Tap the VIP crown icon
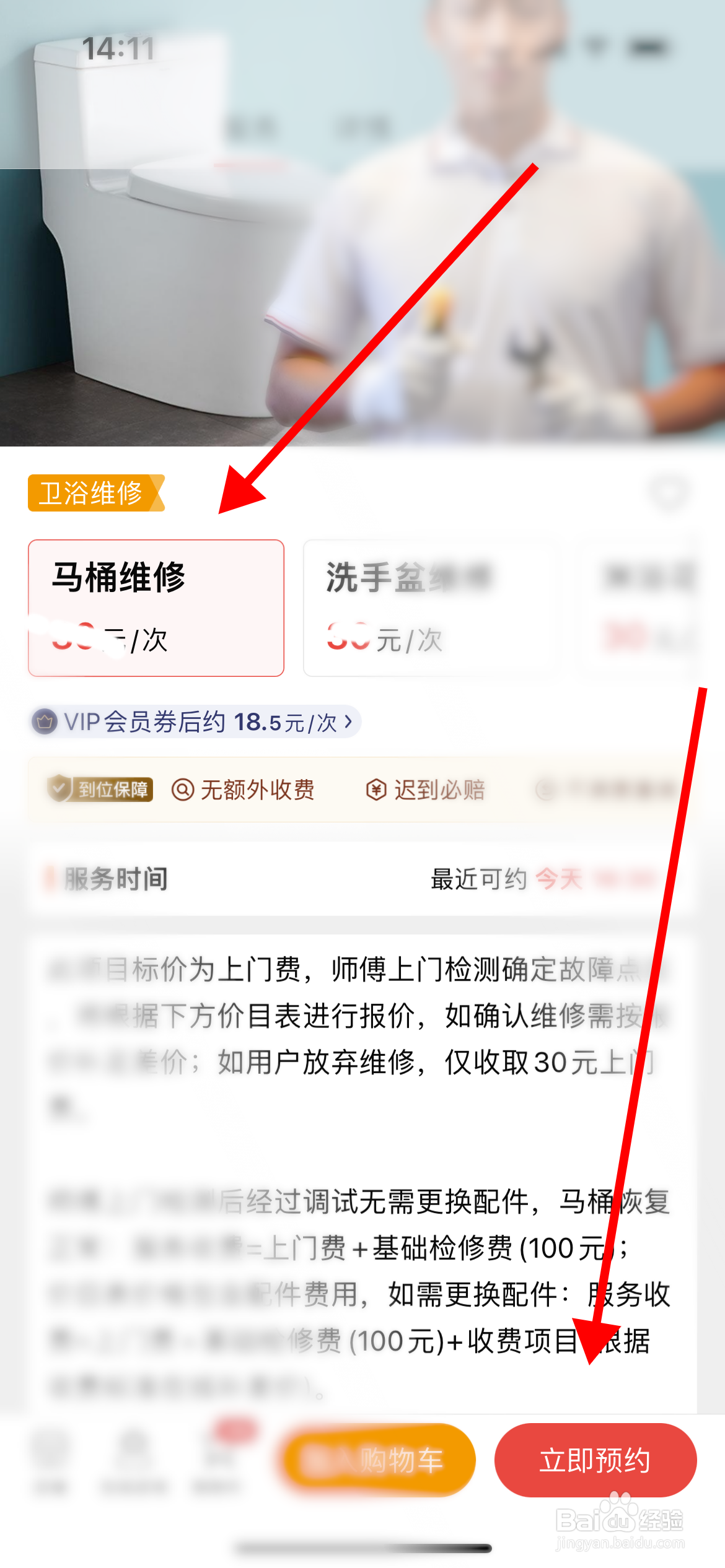This screenshot has width=725, height=1568. 45,721
